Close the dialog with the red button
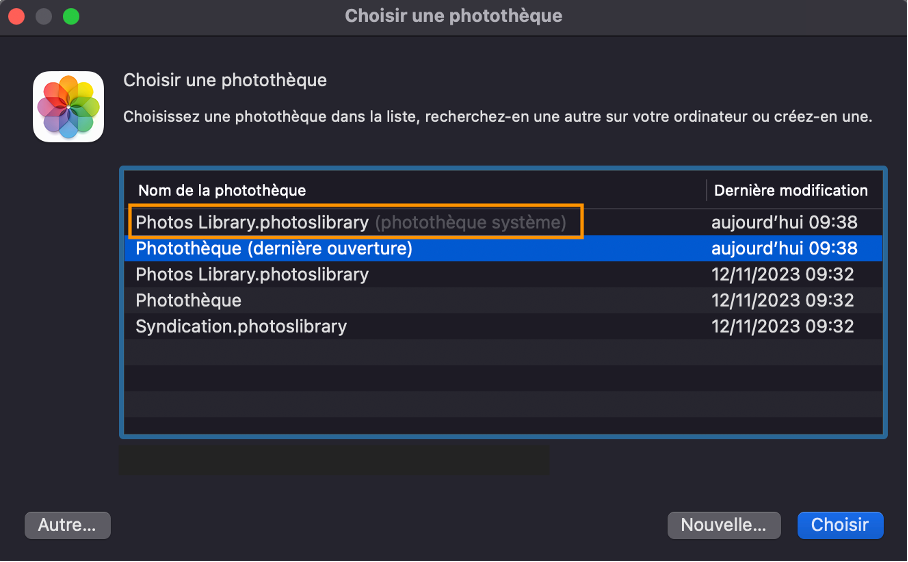Screen dimensions: 908x562 coord(18,16)
